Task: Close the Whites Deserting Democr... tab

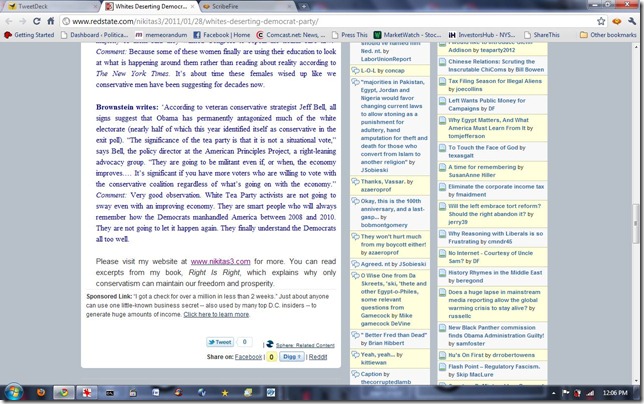Action: 192,6
